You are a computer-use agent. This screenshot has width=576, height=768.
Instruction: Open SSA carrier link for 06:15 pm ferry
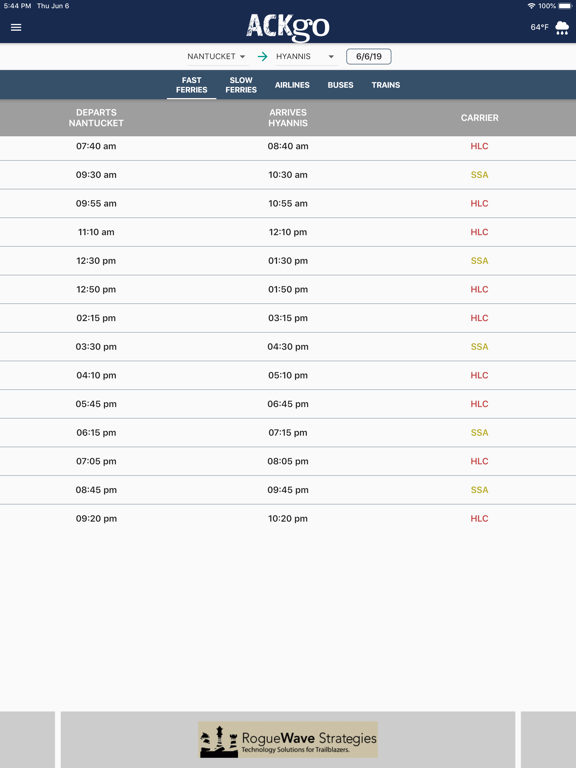pyautogui.click(x=480, y=432)
